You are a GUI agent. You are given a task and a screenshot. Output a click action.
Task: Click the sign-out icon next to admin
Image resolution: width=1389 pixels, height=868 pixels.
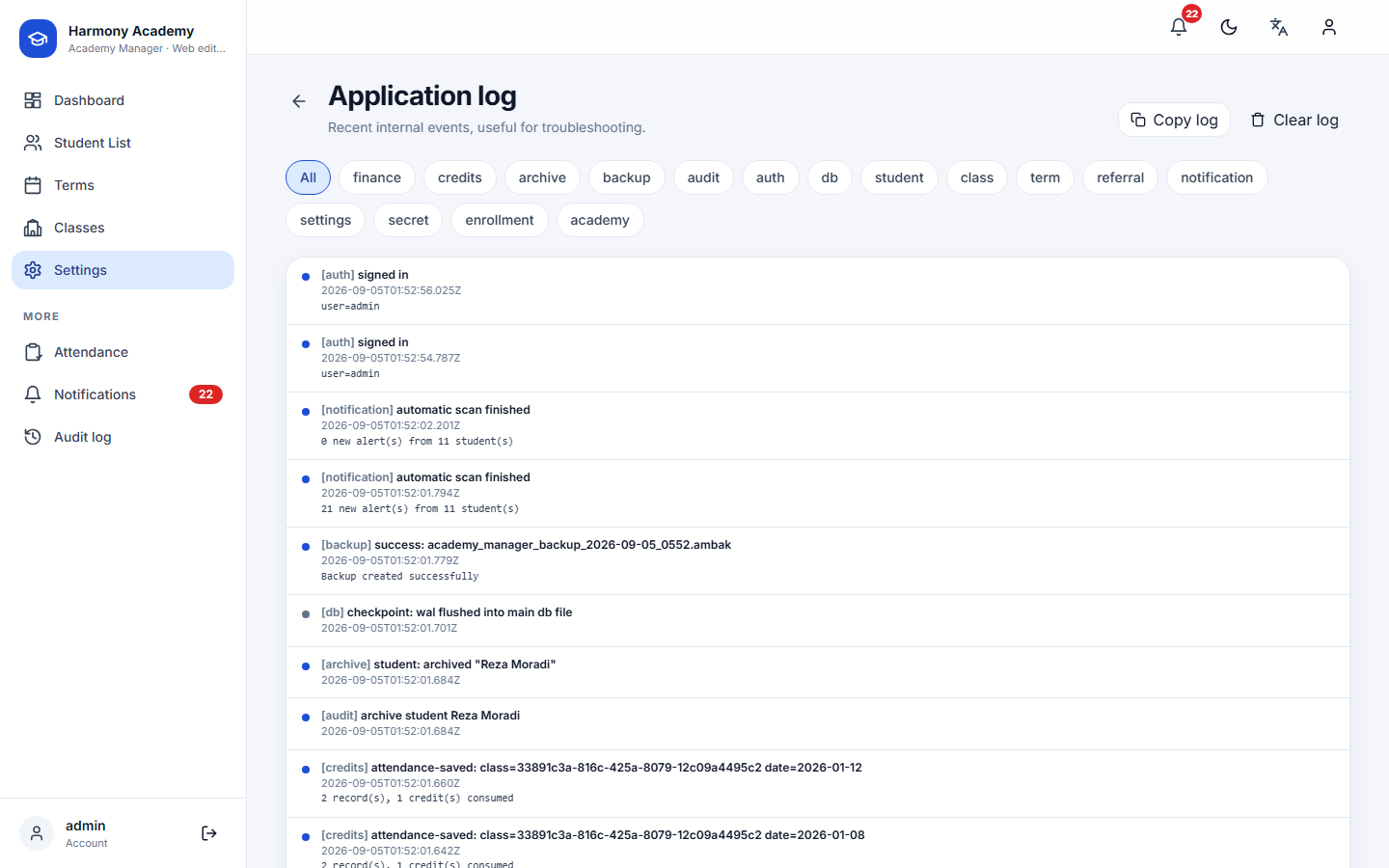pos(209,833)
